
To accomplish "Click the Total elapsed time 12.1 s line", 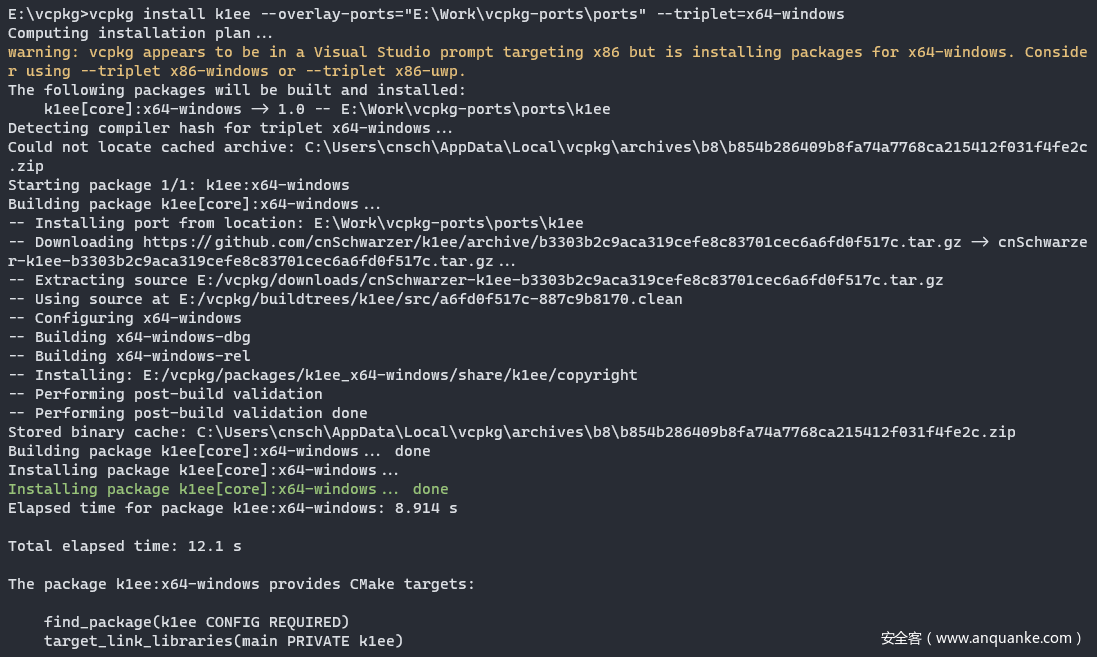I will pyautogui.click(x=124, y=546).
